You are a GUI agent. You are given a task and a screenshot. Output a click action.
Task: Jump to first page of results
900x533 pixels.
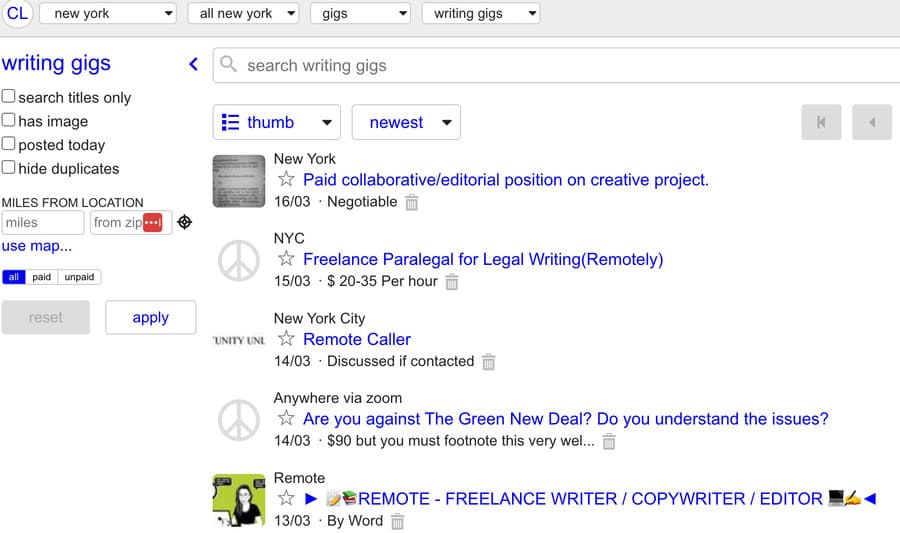[821, 123]
